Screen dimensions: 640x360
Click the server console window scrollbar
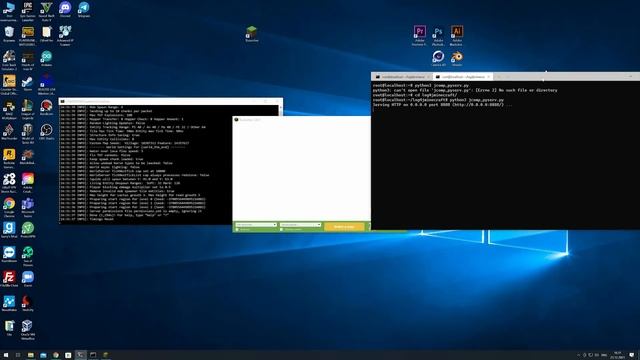click(280, 110)
